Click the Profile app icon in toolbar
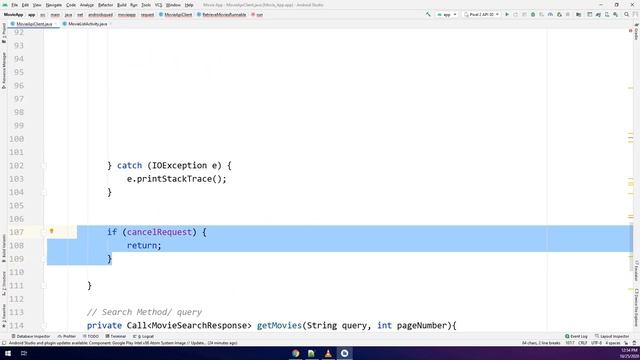Screen dimensions: 640x360 tap(550, 14)
